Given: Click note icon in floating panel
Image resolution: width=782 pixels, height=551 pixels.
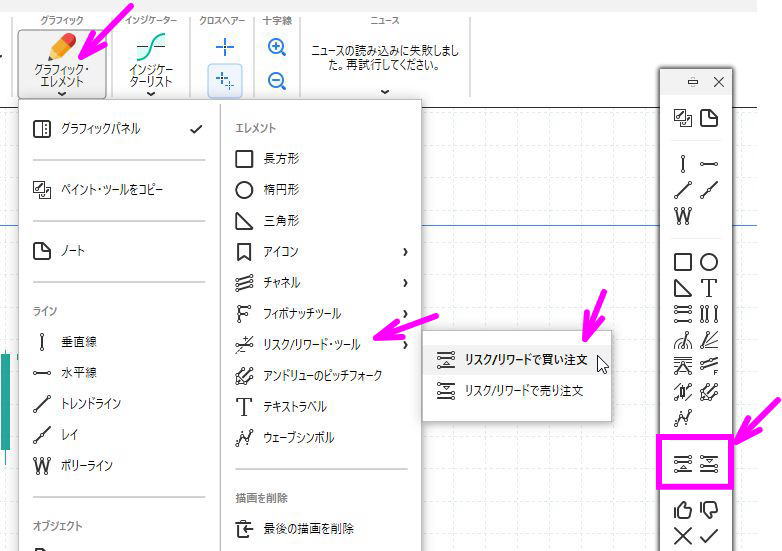Looking at the screenshot, I should click(709, 119).
